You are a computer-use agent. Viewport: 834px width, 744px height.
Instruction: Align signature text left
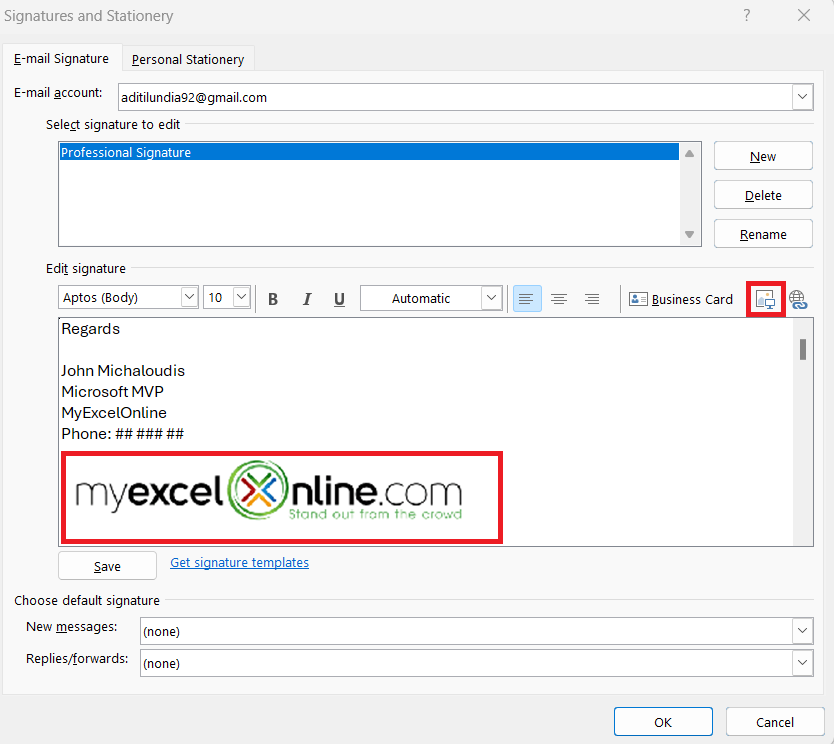[x=527, y=299]
